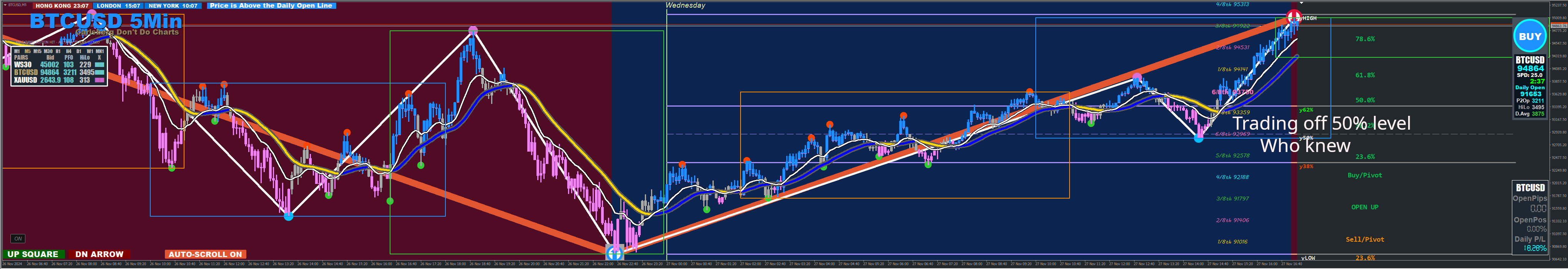Click the 3/8th 91797 Murrey level
Viewport: 1568px width, 269px height.
1232,198
